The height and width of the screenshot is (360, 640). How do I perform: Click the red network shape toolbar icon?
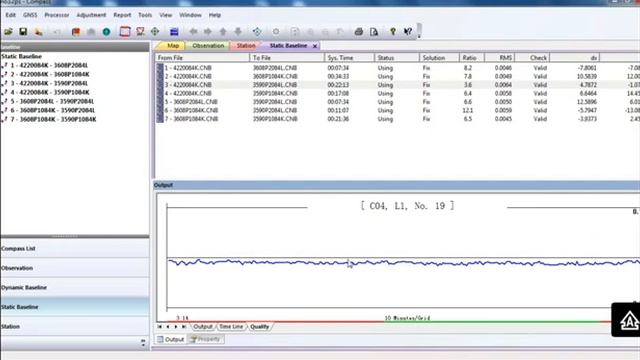click(x=140, y=31)
